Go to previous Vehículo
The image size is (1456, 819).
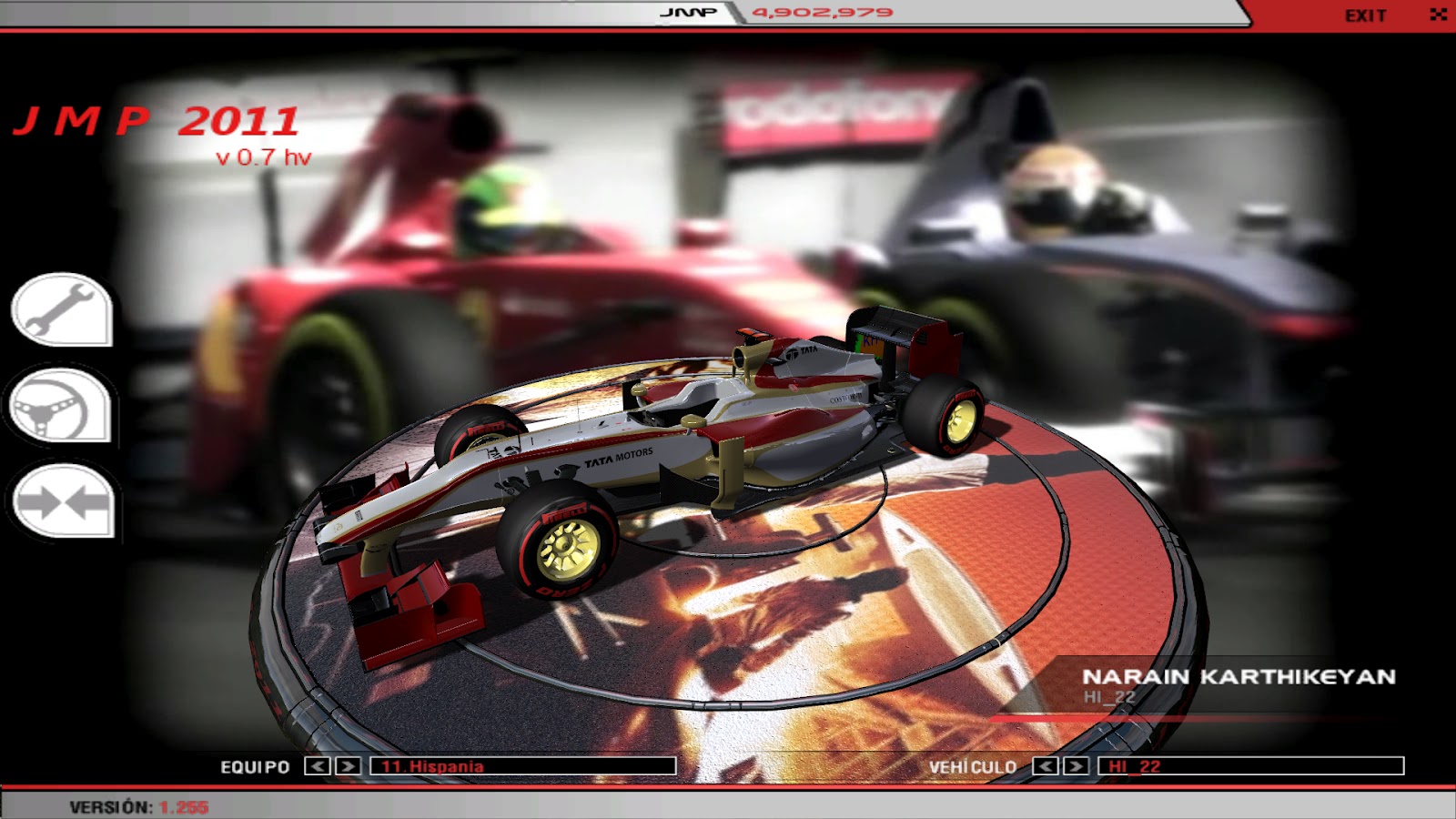coord(1046,766)
